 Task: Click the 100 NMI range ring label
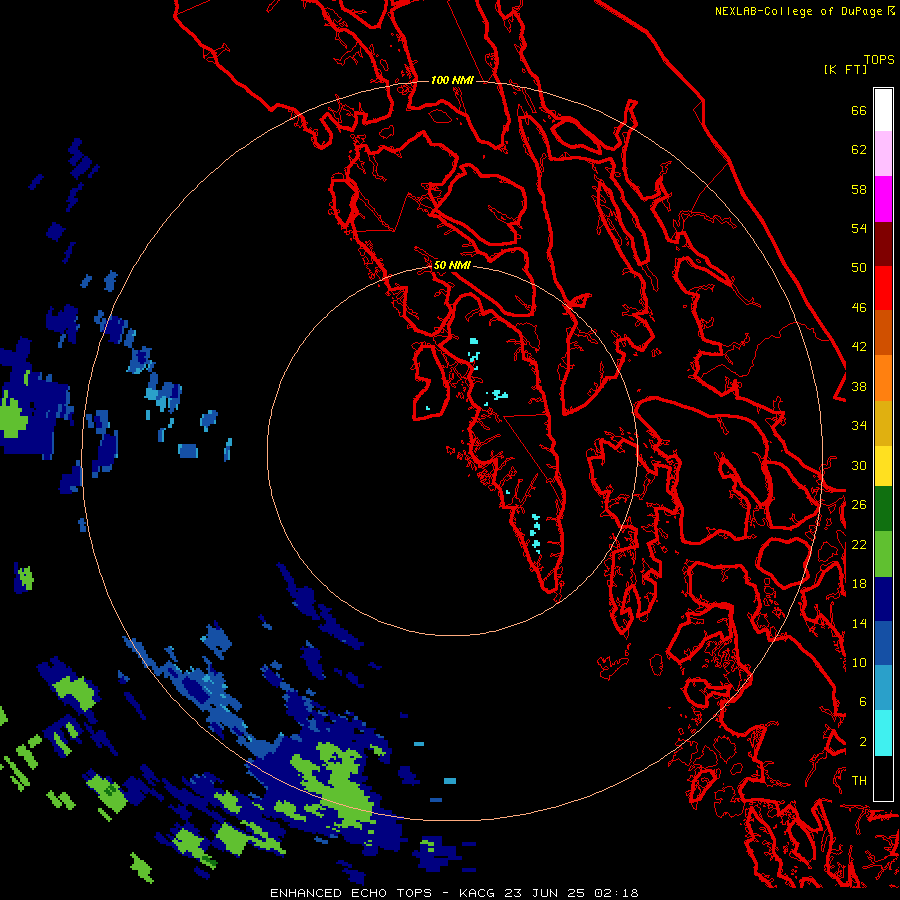[x=452, y=80]
